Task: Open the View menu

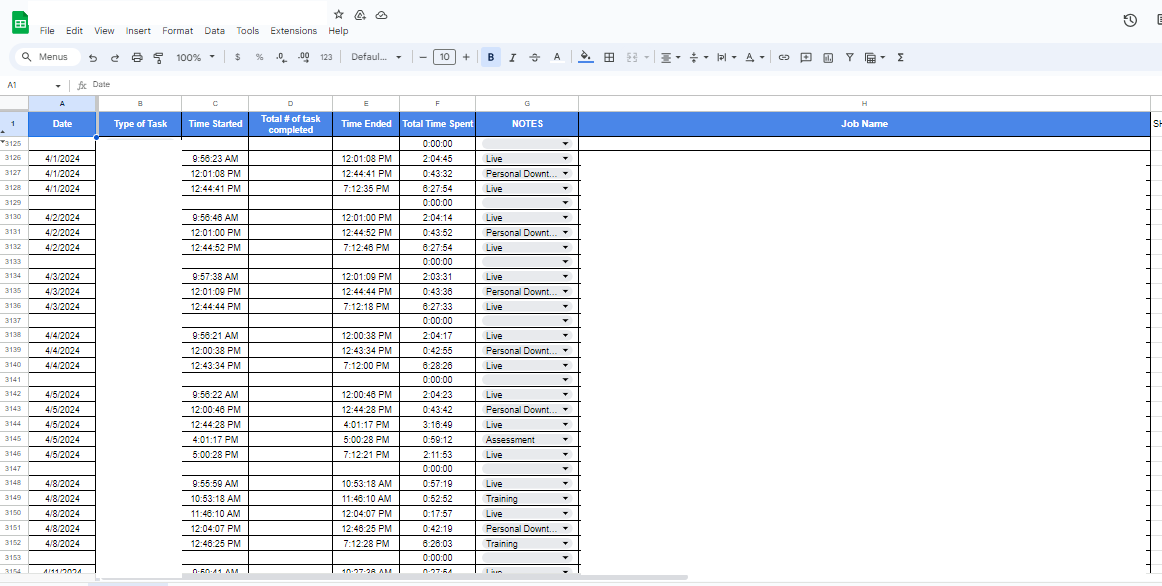Action: click(104, 31)
